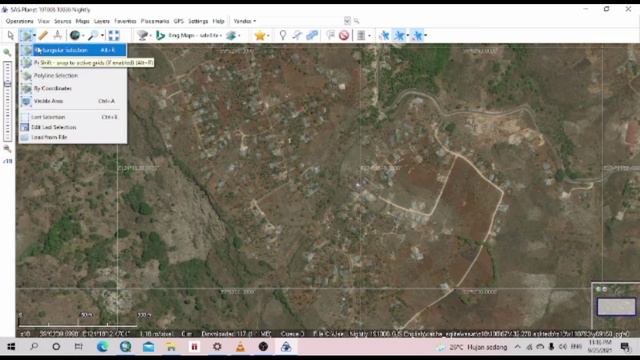The height and width of the screenshot is (360, 640).
Task: Click the SAS Planet taskbar icon
Action: pyautogui.click(x=286, y=347)
